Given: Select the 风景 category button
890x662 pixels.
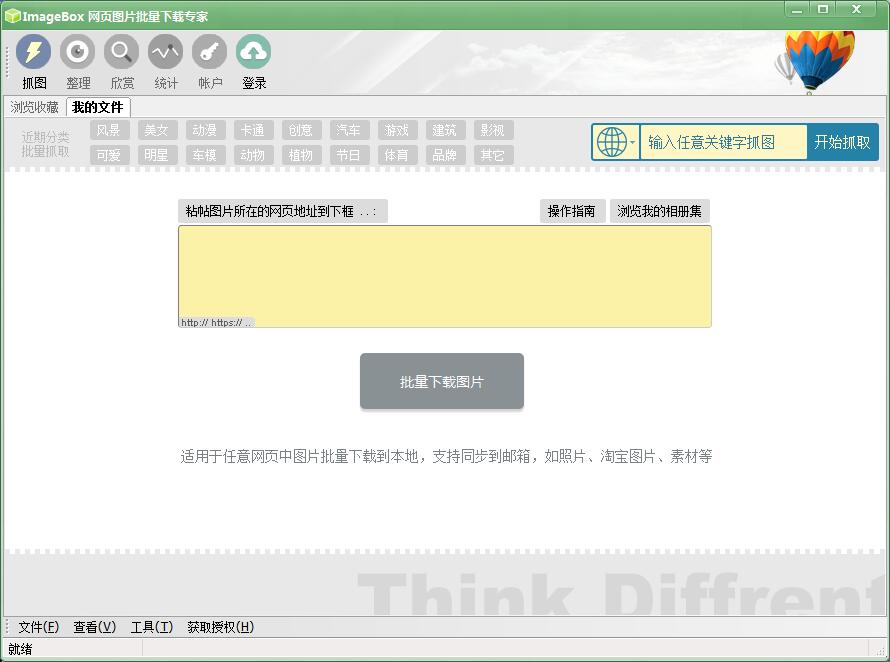Looking at the screenshot, I should (109, 129).
